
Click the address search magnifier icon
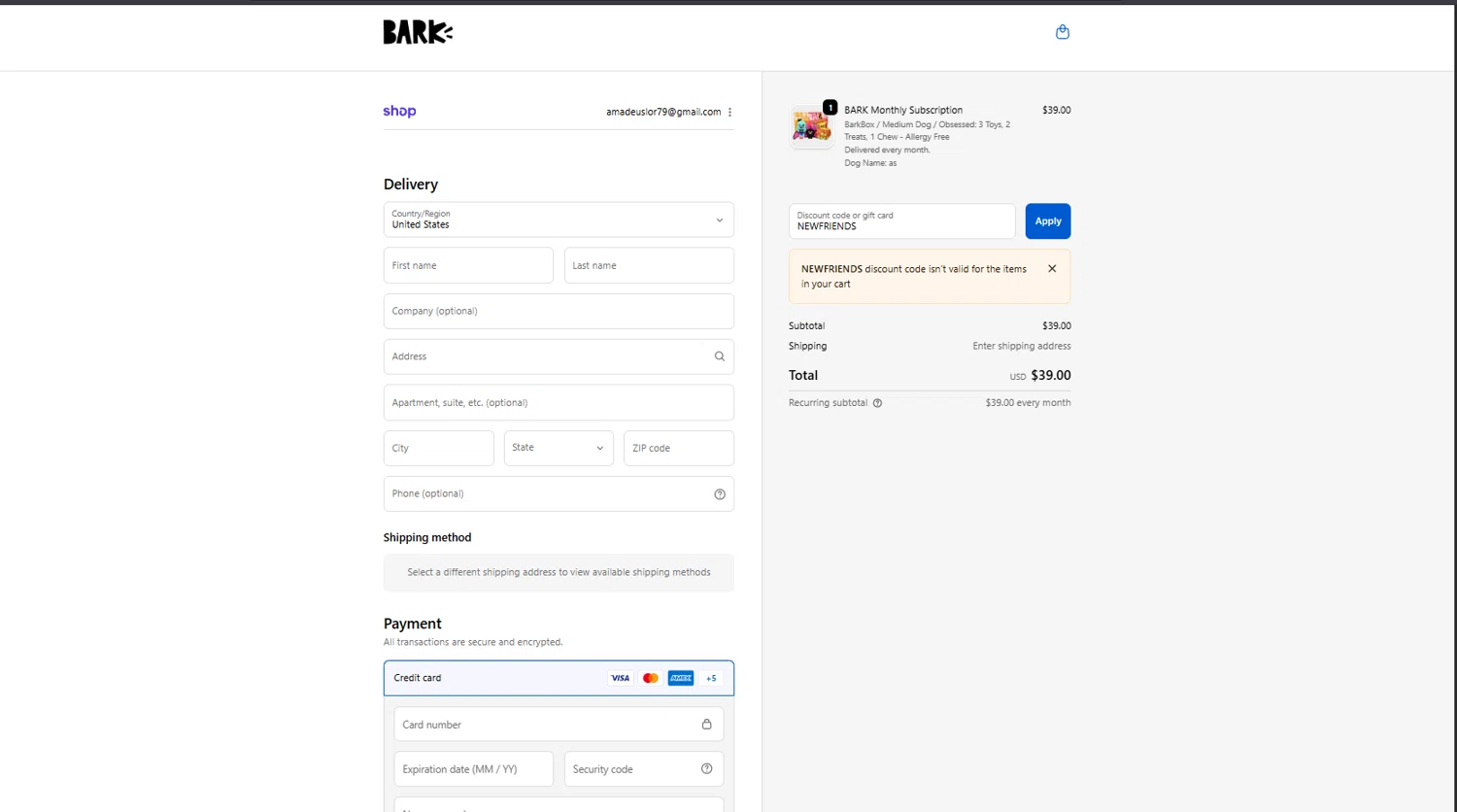(x=720, y=356)
